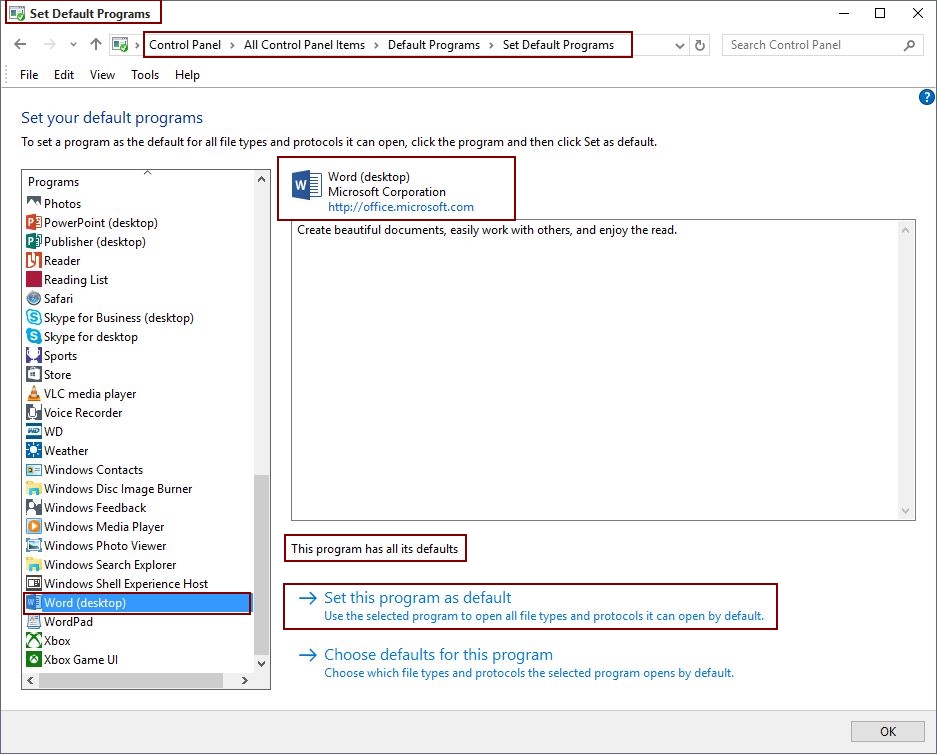Image resolution: width=937 pixels, height=754 pixels.
Task: Click Windows Shell Experience Host icon
Action: (x=34, y=583)
